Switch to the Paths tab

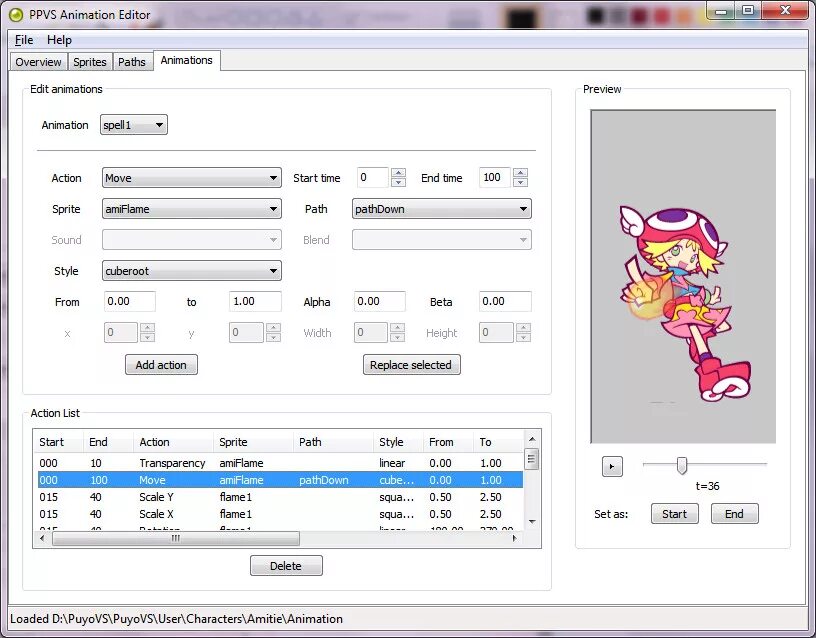click(x=132, y=62)
